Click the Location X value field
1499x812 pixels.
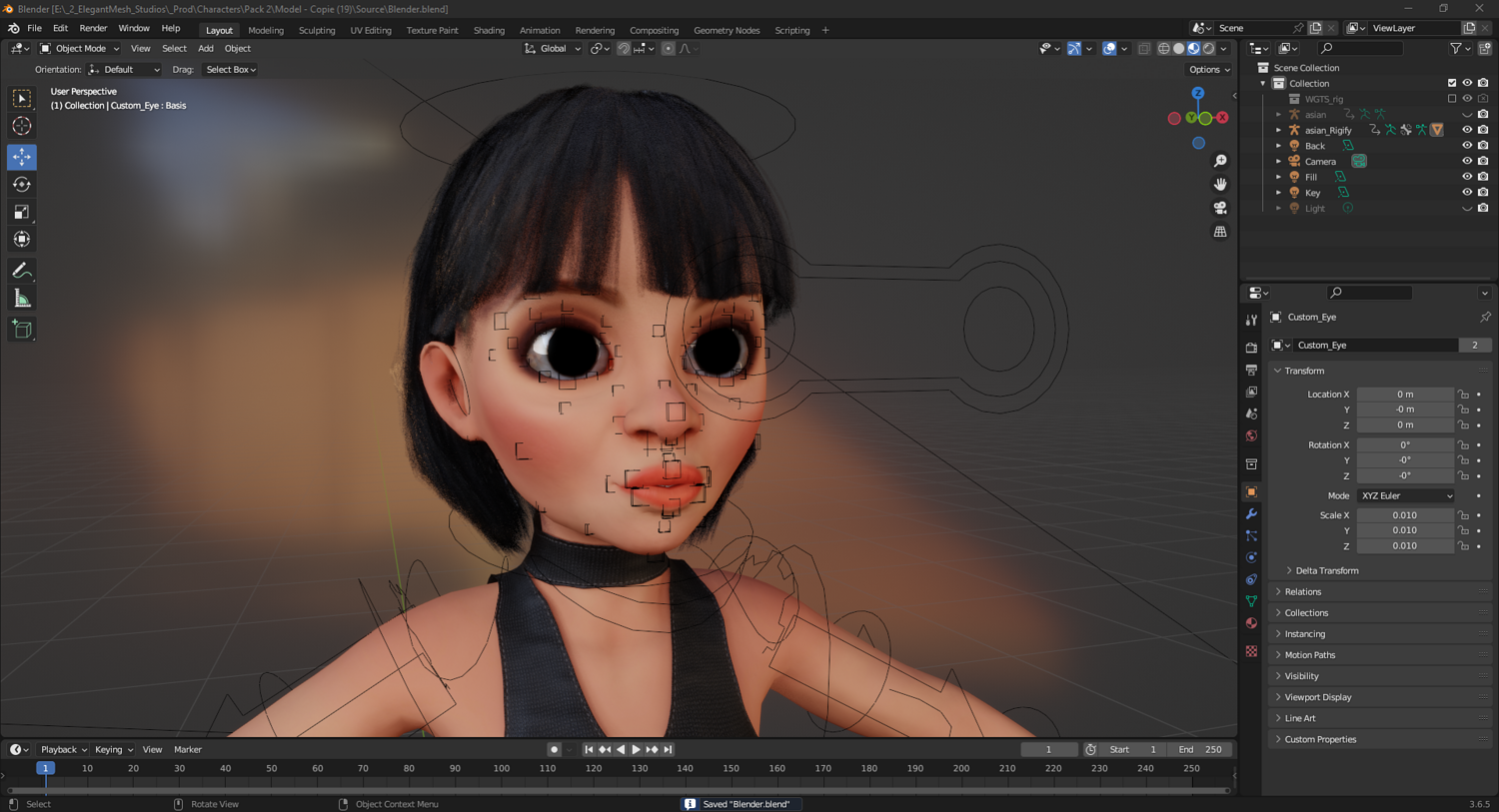coord(1405,395)
